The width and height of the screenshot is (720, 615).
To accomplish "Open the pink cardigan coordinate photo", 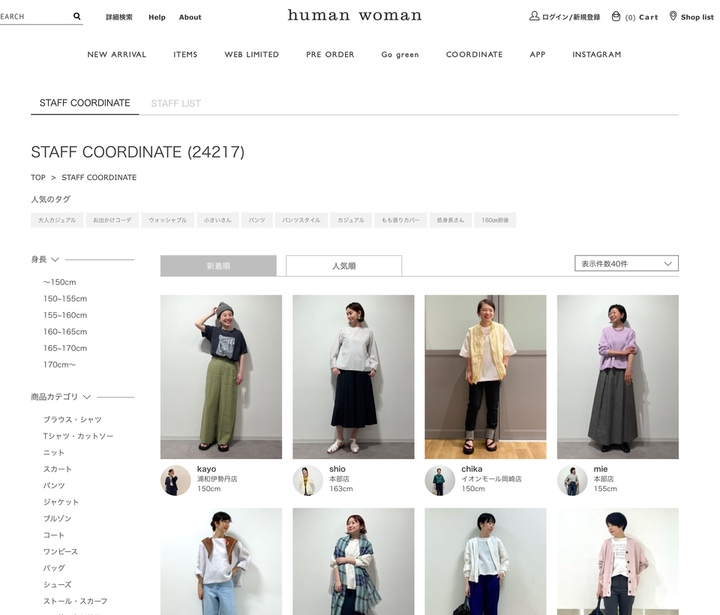I will point(618,561).
